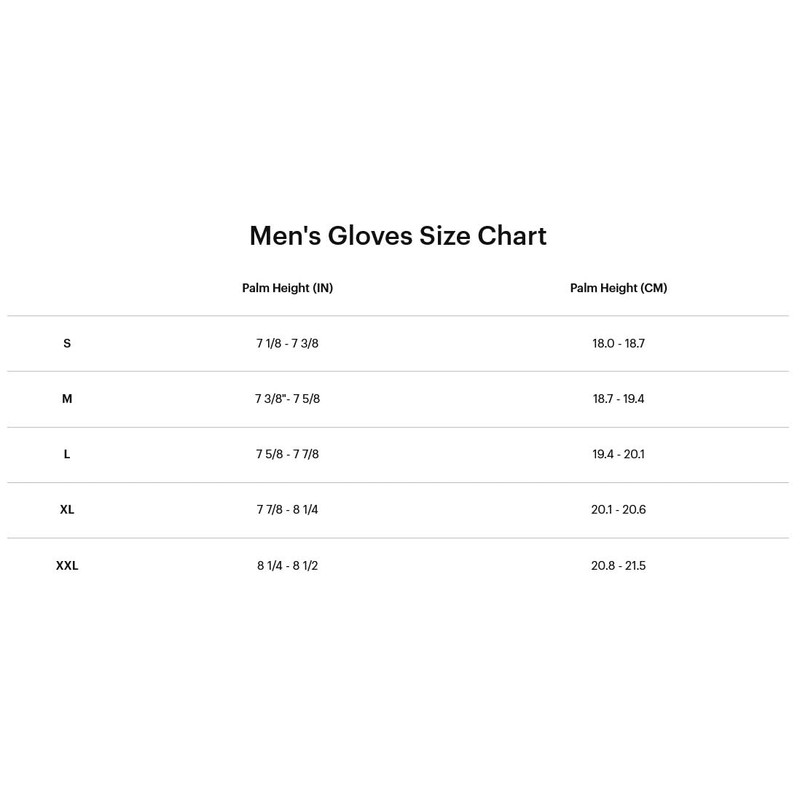Select the 7 3/8"- 7 5/8 inch value

pos(287,399)
